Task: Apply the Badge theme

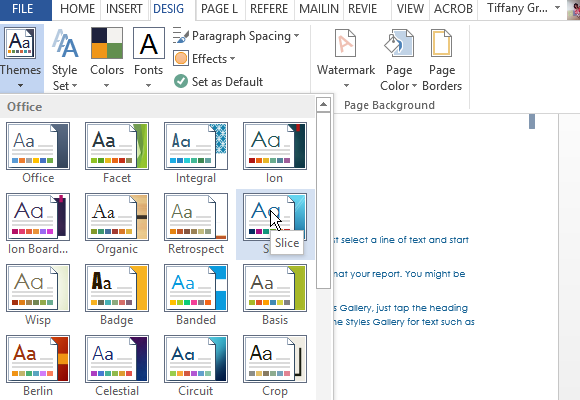Action: (117, 295)
